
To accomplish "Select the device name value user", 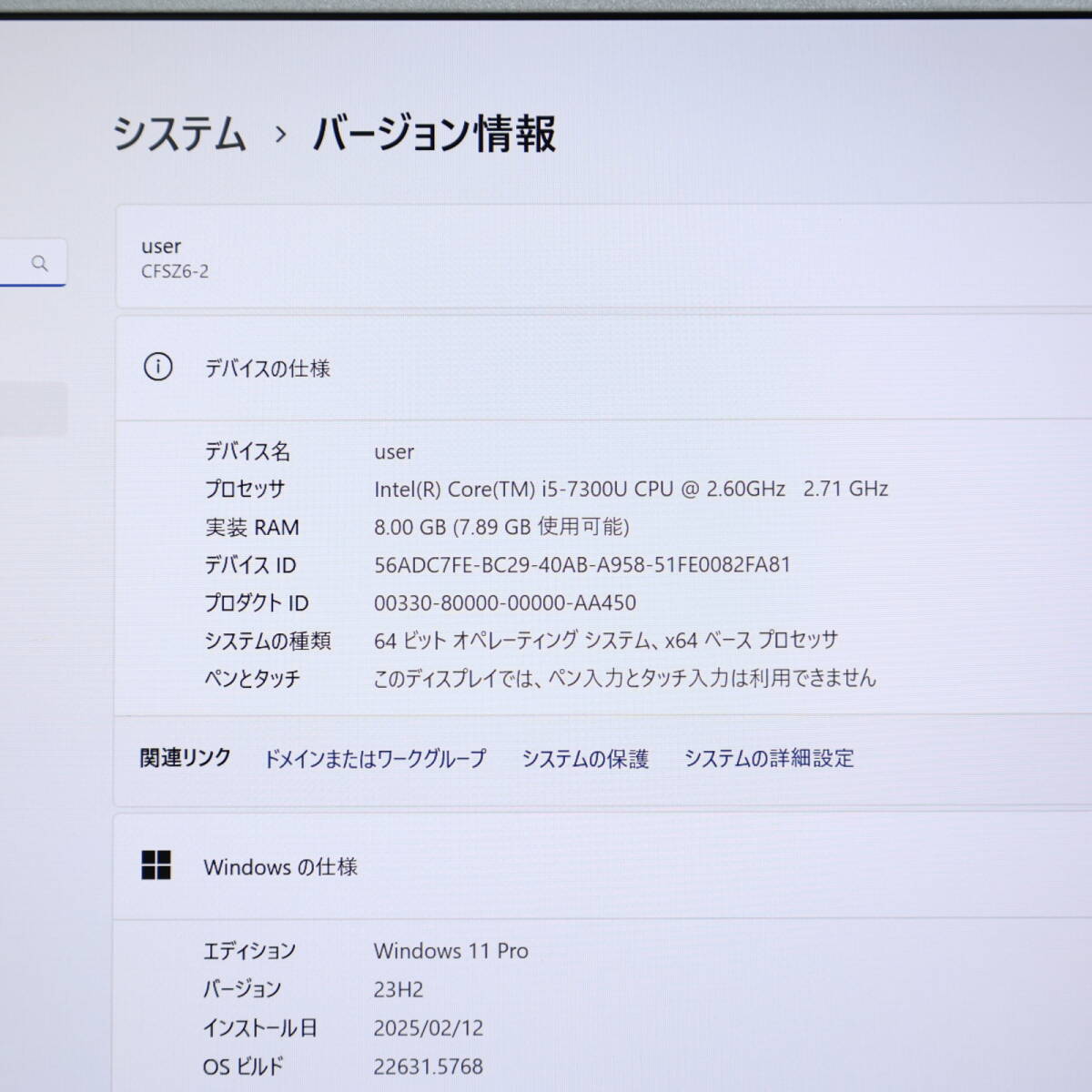I will (394, 451).
